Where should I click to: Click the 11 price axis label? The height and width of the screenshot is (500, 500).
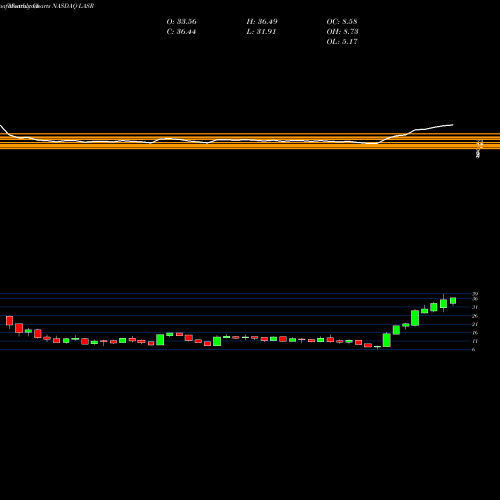click(475, 341)
